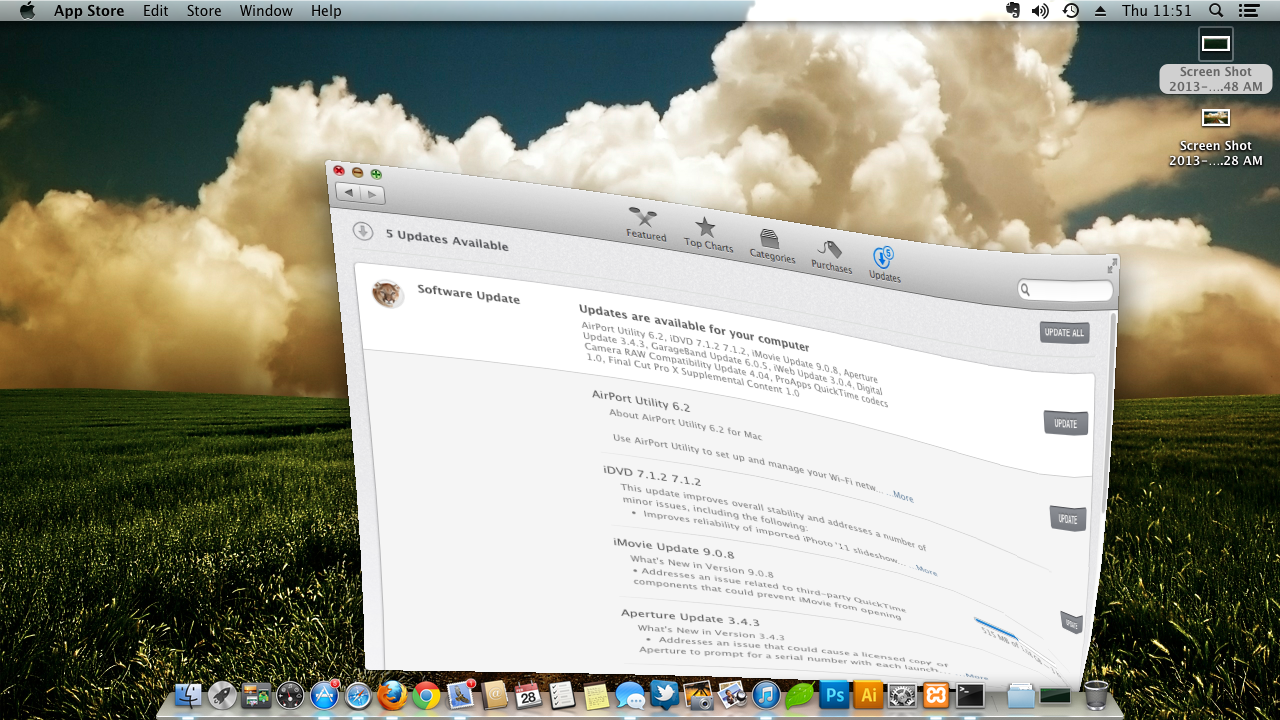Image resolution: width=1280 pixels, height=720 pixels.
Task: Click the Aperture Update button
Action: tap(1071, 622)
